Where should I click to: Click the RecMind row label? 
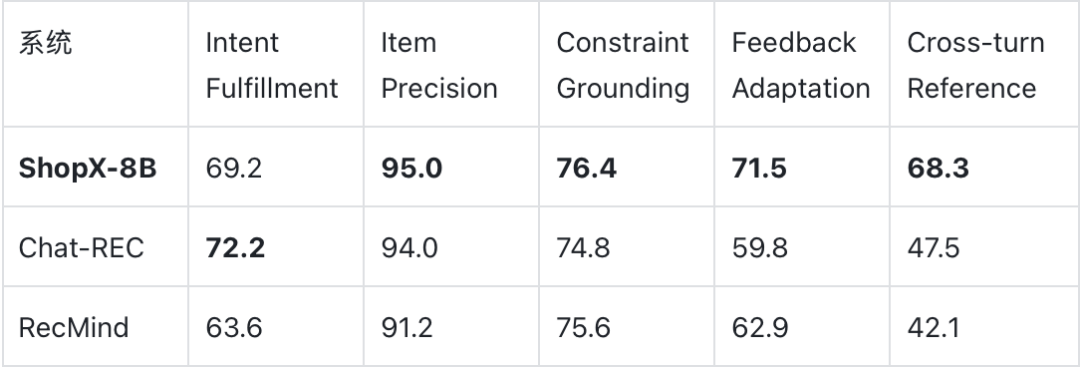pyautogui.click(x=74, y=327)
